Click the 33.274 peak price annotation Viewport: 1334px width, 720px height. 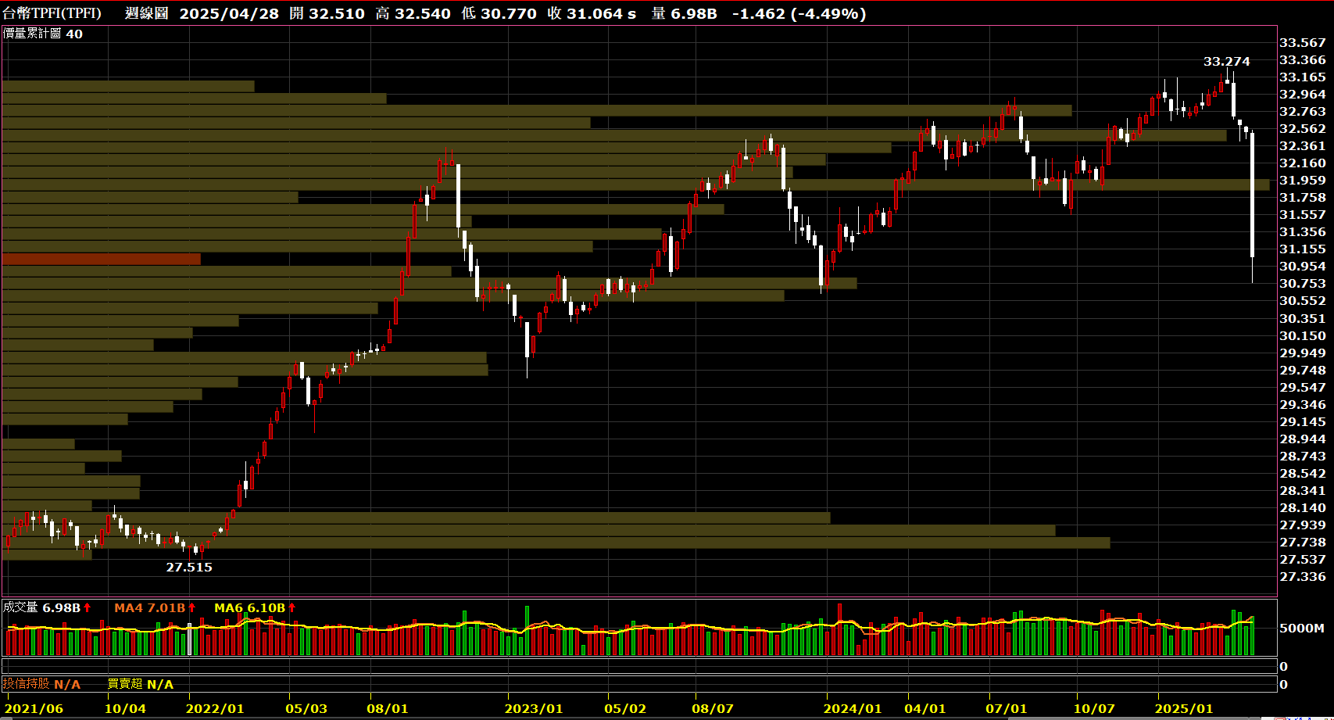tap(1226, 62)
